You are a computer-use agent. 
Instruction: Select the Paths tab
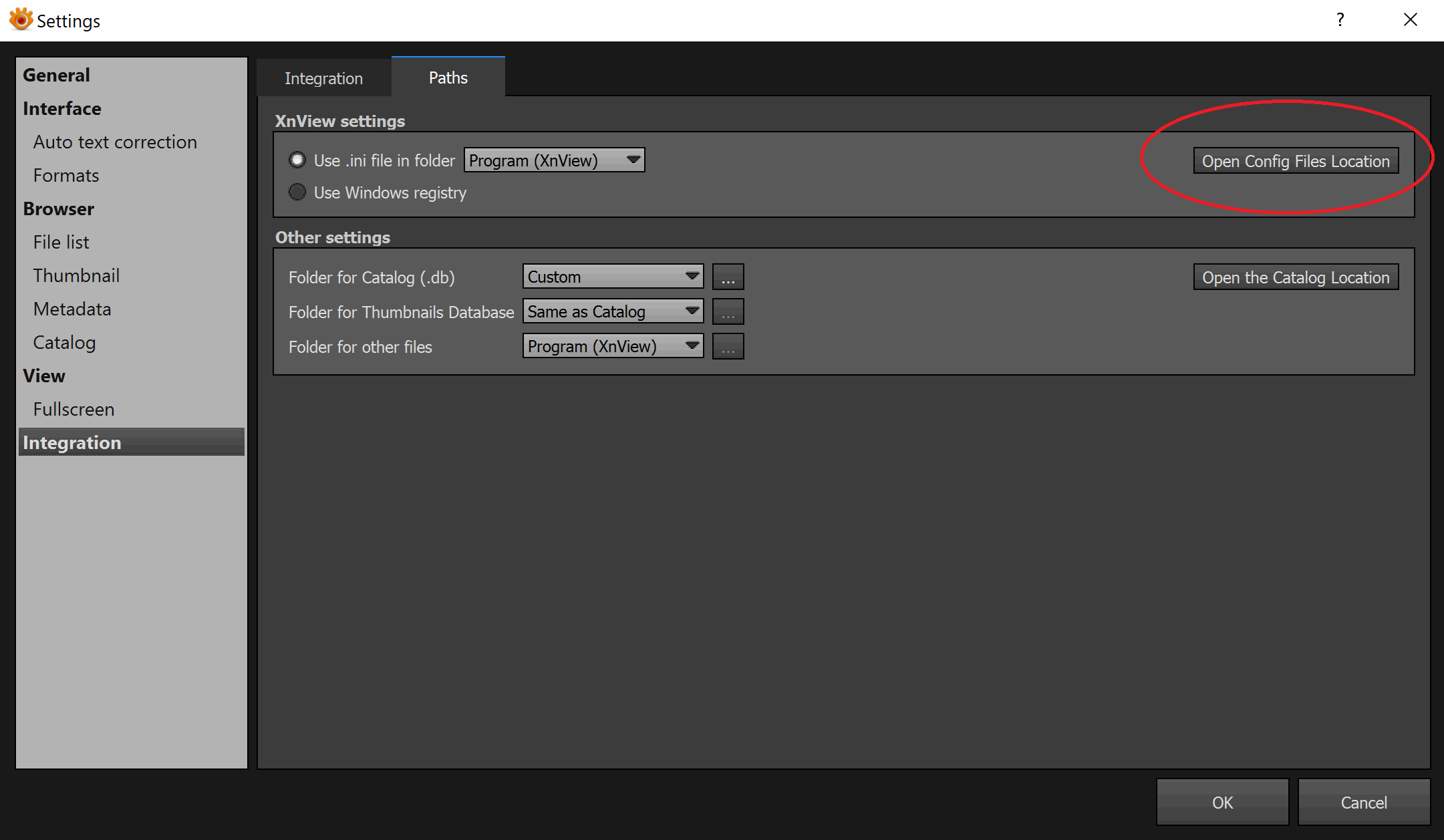[x=448, y=78]
